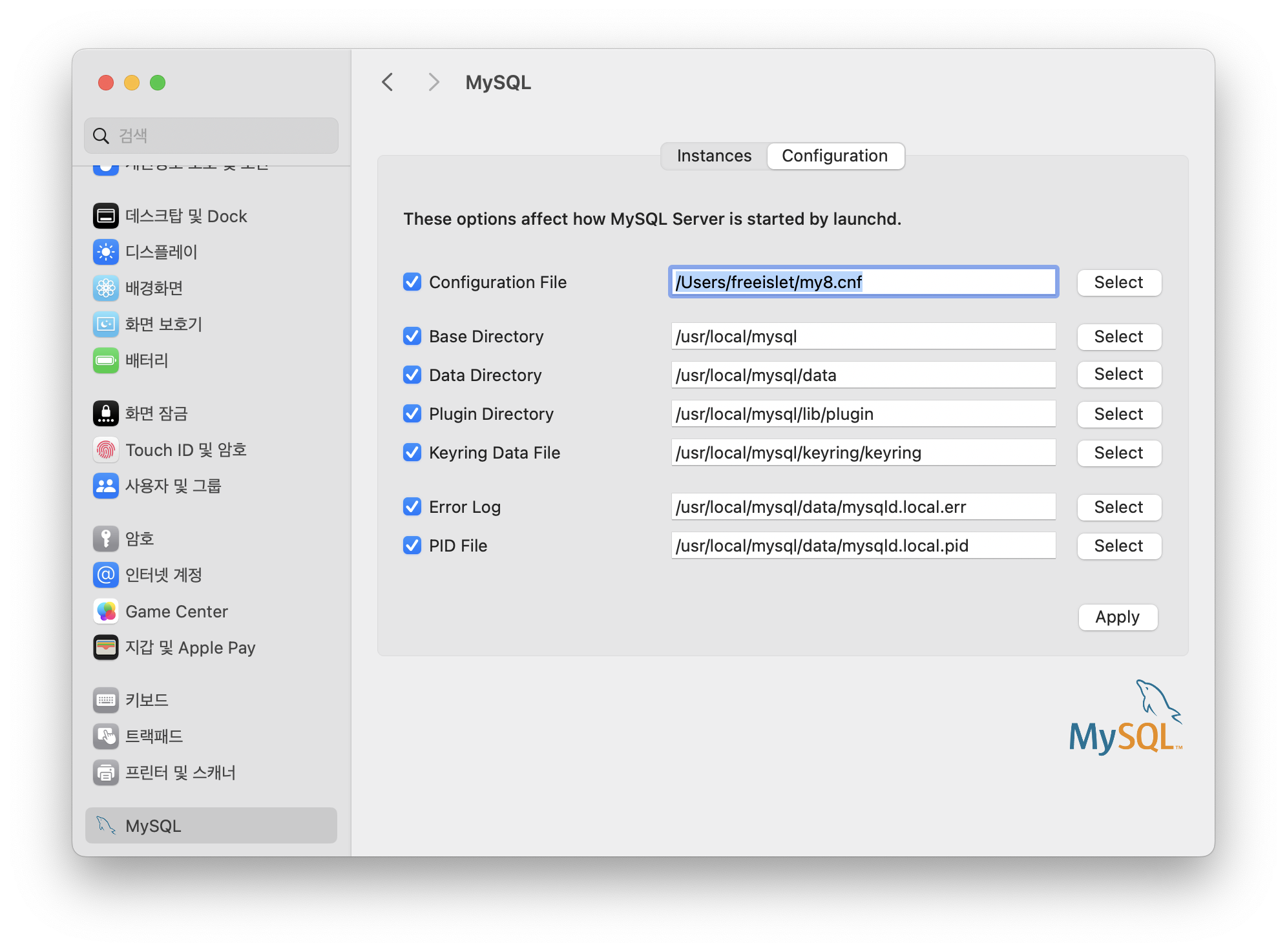Select 지갑 및 Apple Pay label
Image resolution: width=1287 pixels, height=952 pixels.
tap(191, 647)
